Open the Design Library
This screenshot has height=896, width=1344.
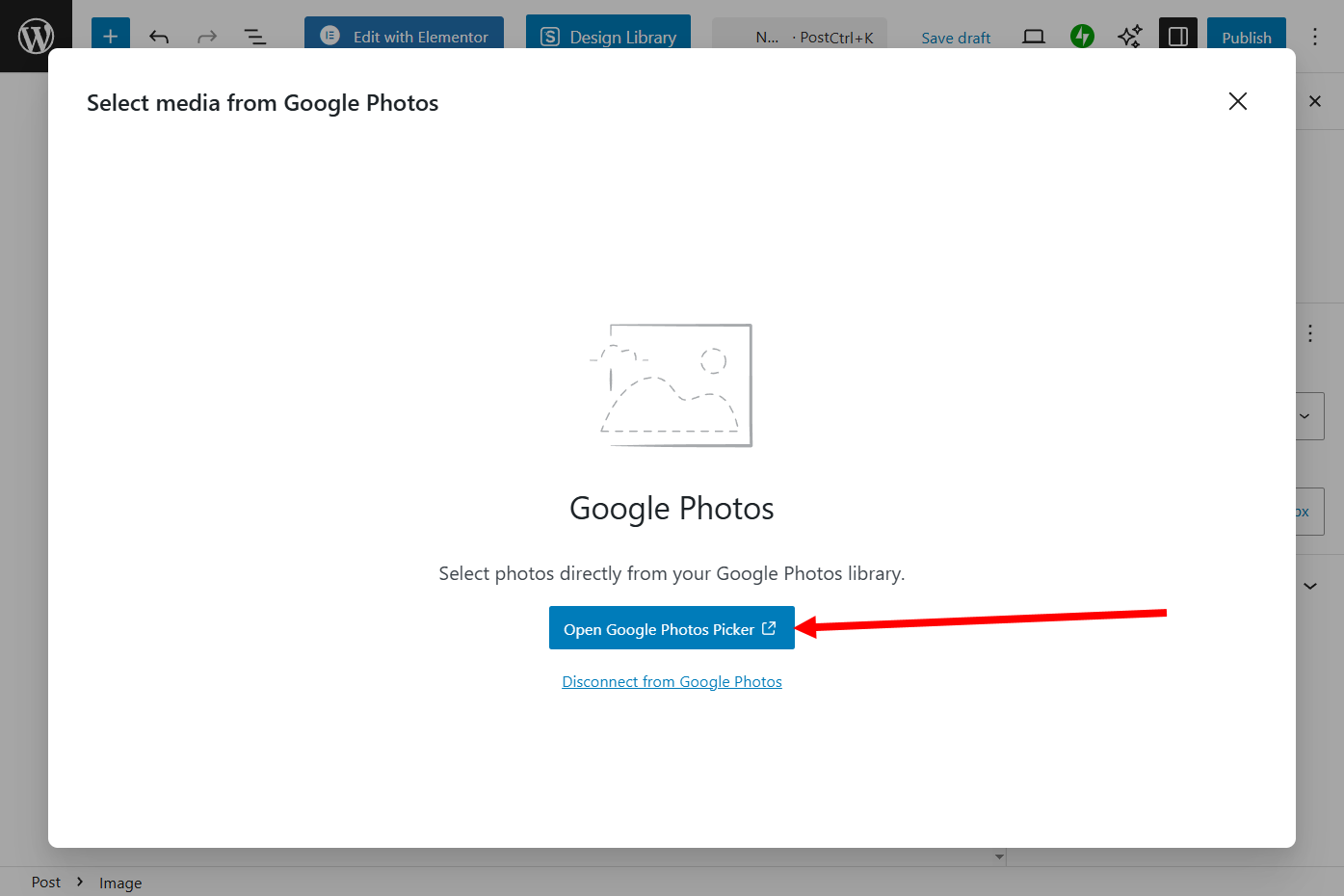tap(608, 37)
